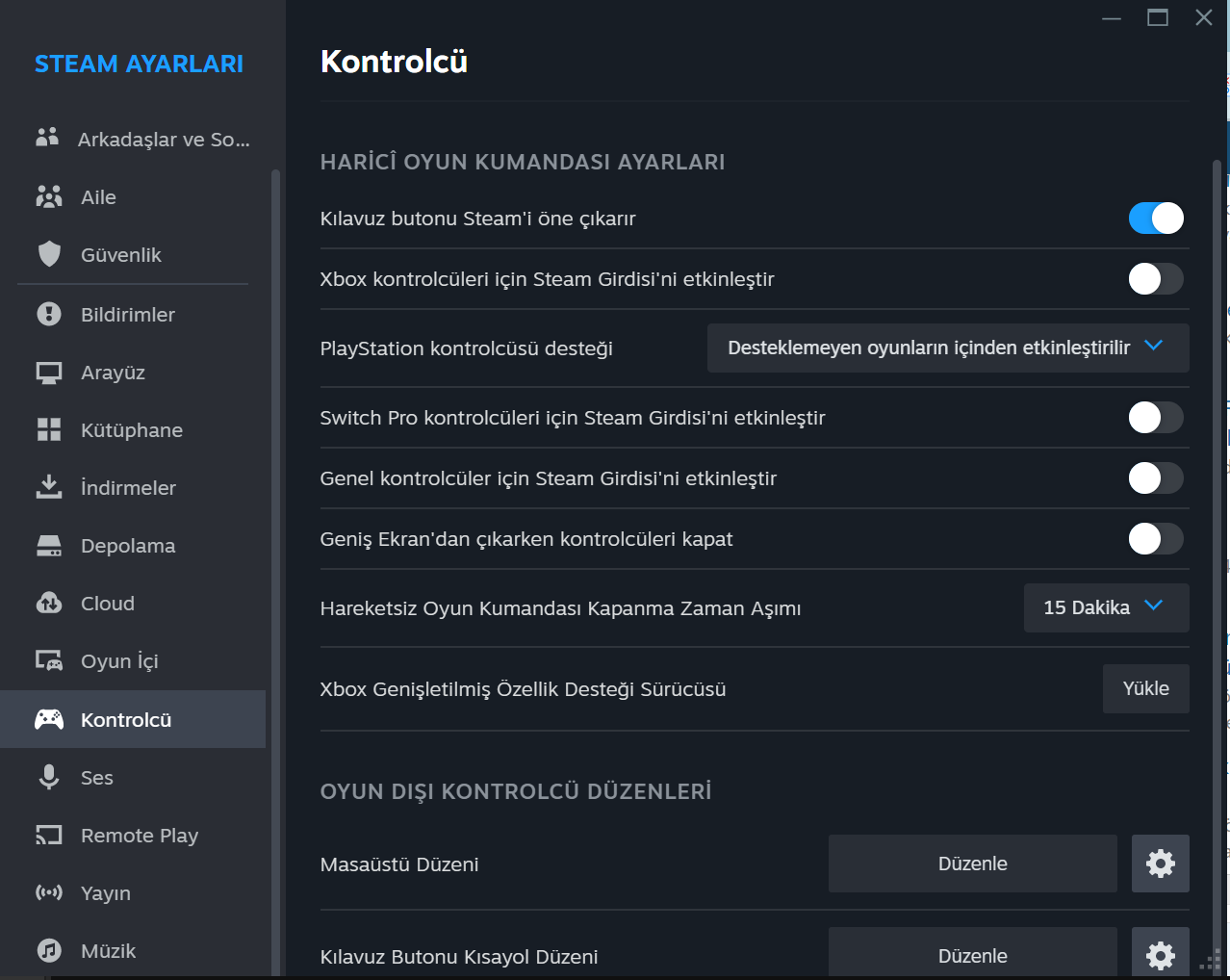Viewport: 1230px width, 980px height.
Task: Open the İndirmeler download icon
Action: (x=48, y=487)
